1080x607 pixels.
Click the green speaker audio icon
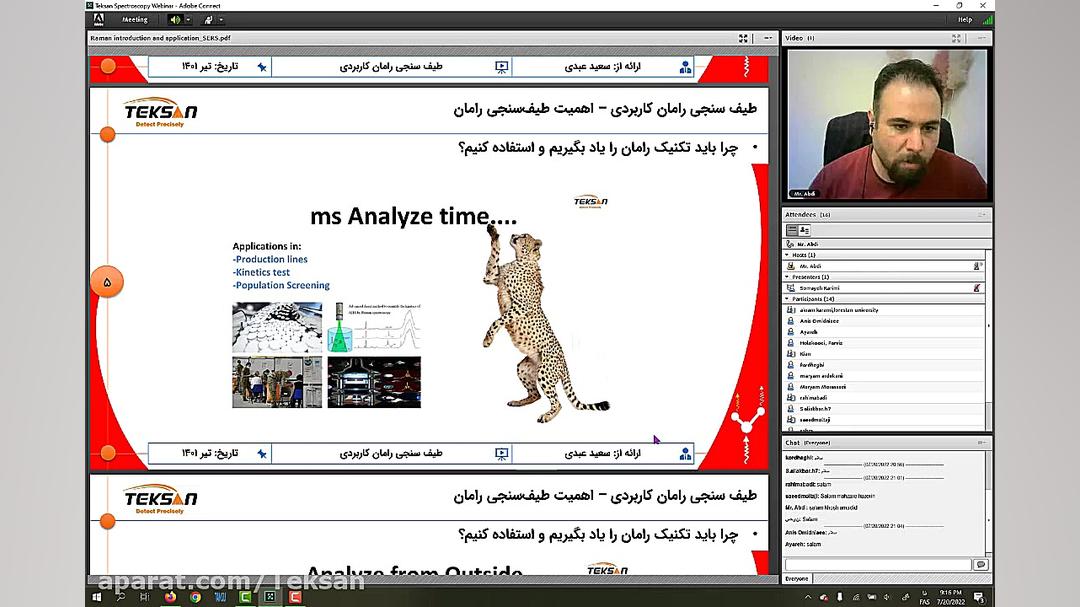tap(175, 19)
